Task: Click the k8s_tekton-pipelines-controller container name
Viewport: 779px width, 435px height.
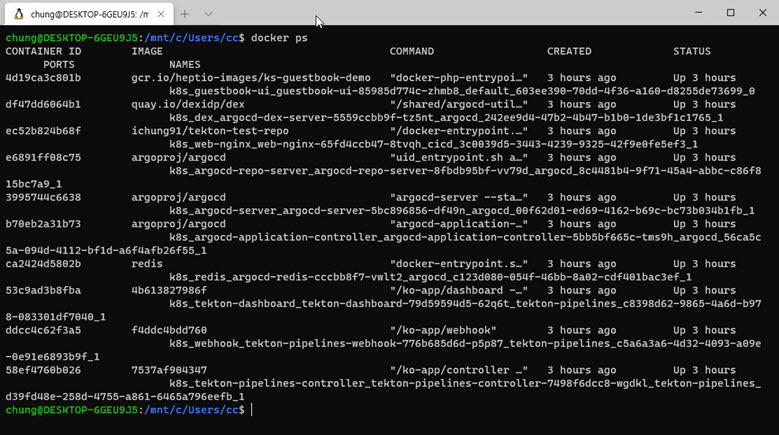Action: point(465,384)
